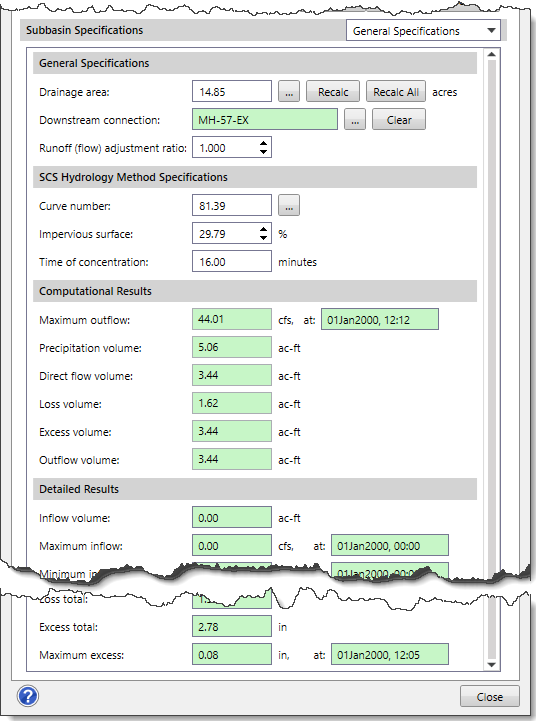Click the Recalc All button
The width and height of the screenshot is (536, 721).
[396, 92]
